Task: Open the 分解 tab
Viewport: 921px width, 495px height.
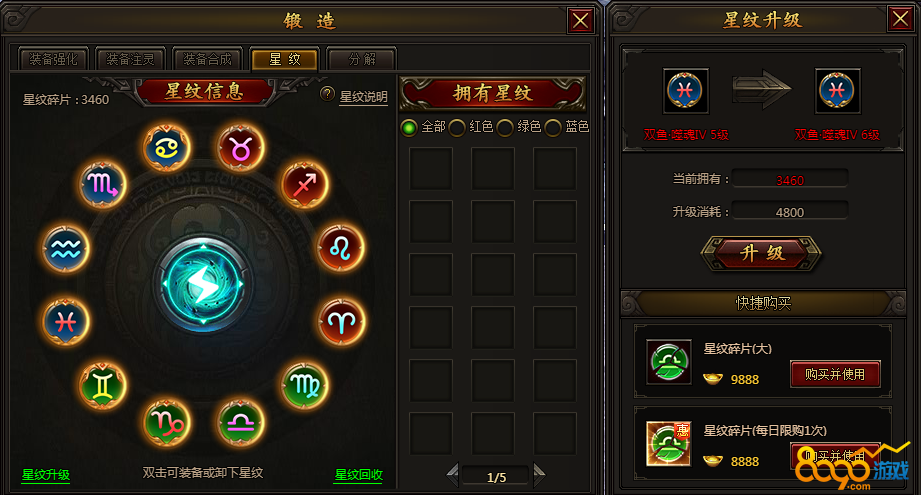Action: (x=362, y=59)
